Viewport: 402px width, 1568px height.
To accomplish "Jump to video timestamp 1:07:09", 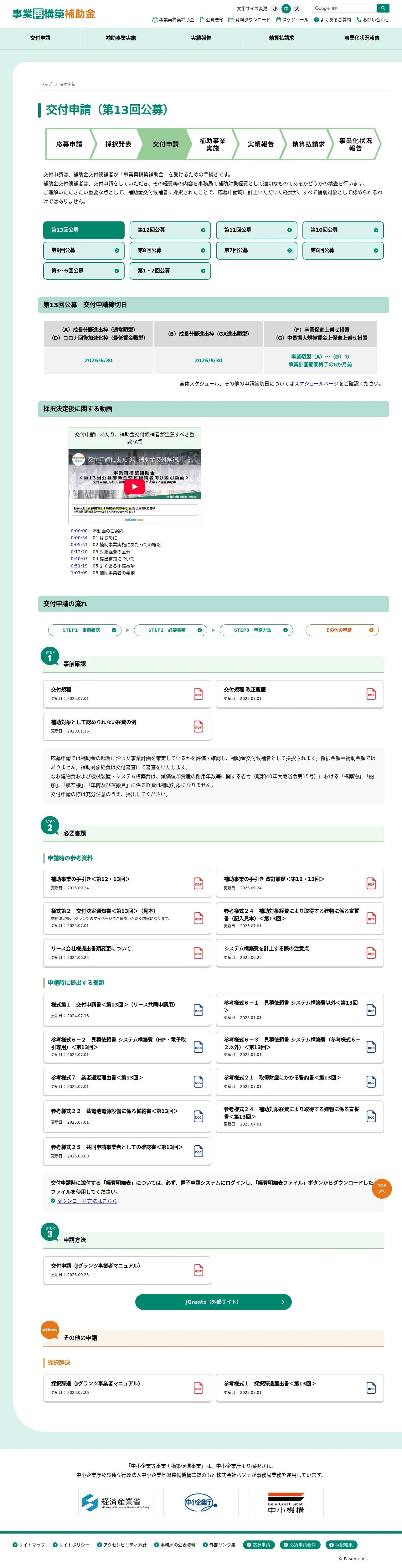I will (x=79, y=573).
